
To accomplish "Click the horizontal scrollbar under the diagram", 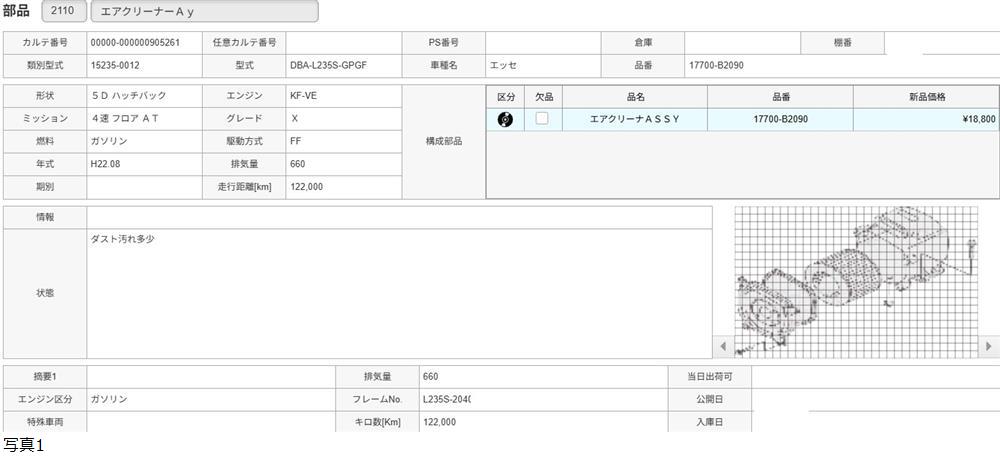I will 857,346.
